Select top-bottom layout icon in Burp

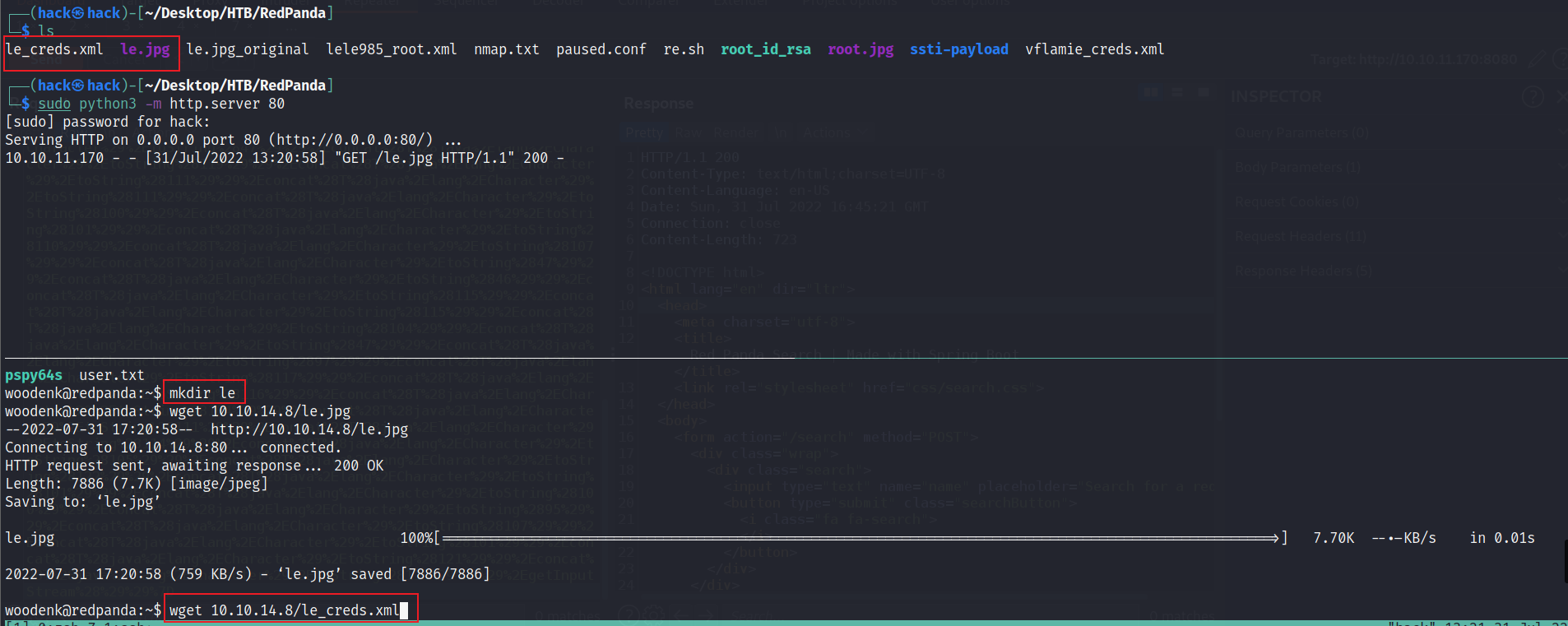(1177, 93)
